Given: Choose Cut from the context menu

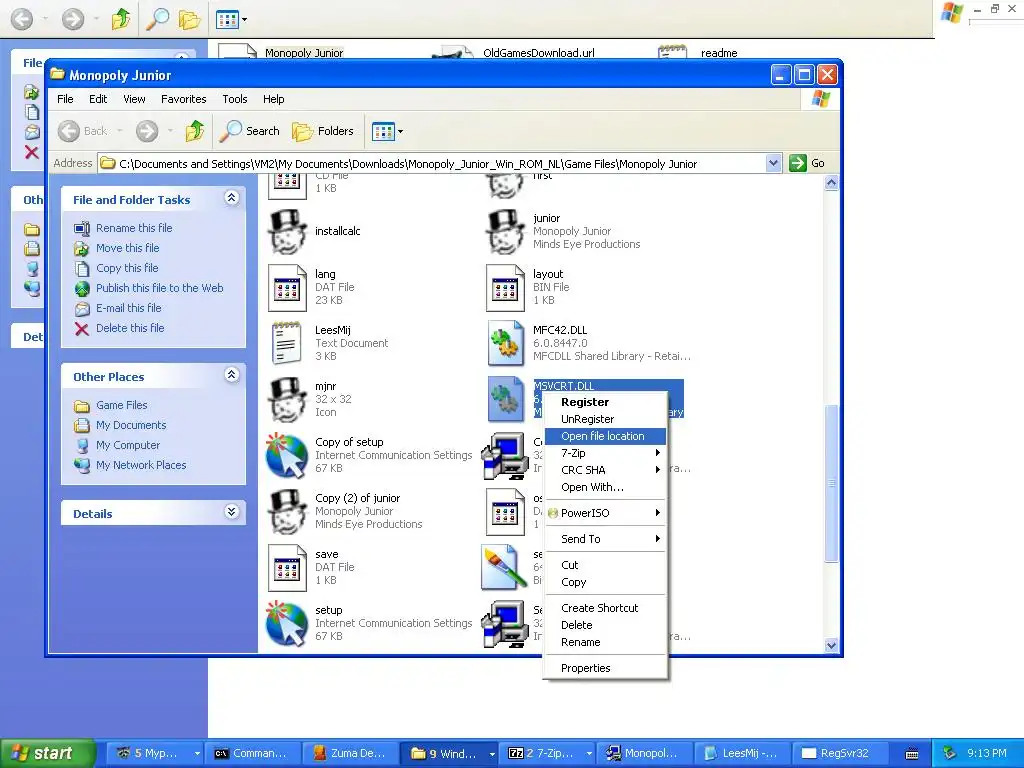Looking at the screenshot, I should [605, 566].
